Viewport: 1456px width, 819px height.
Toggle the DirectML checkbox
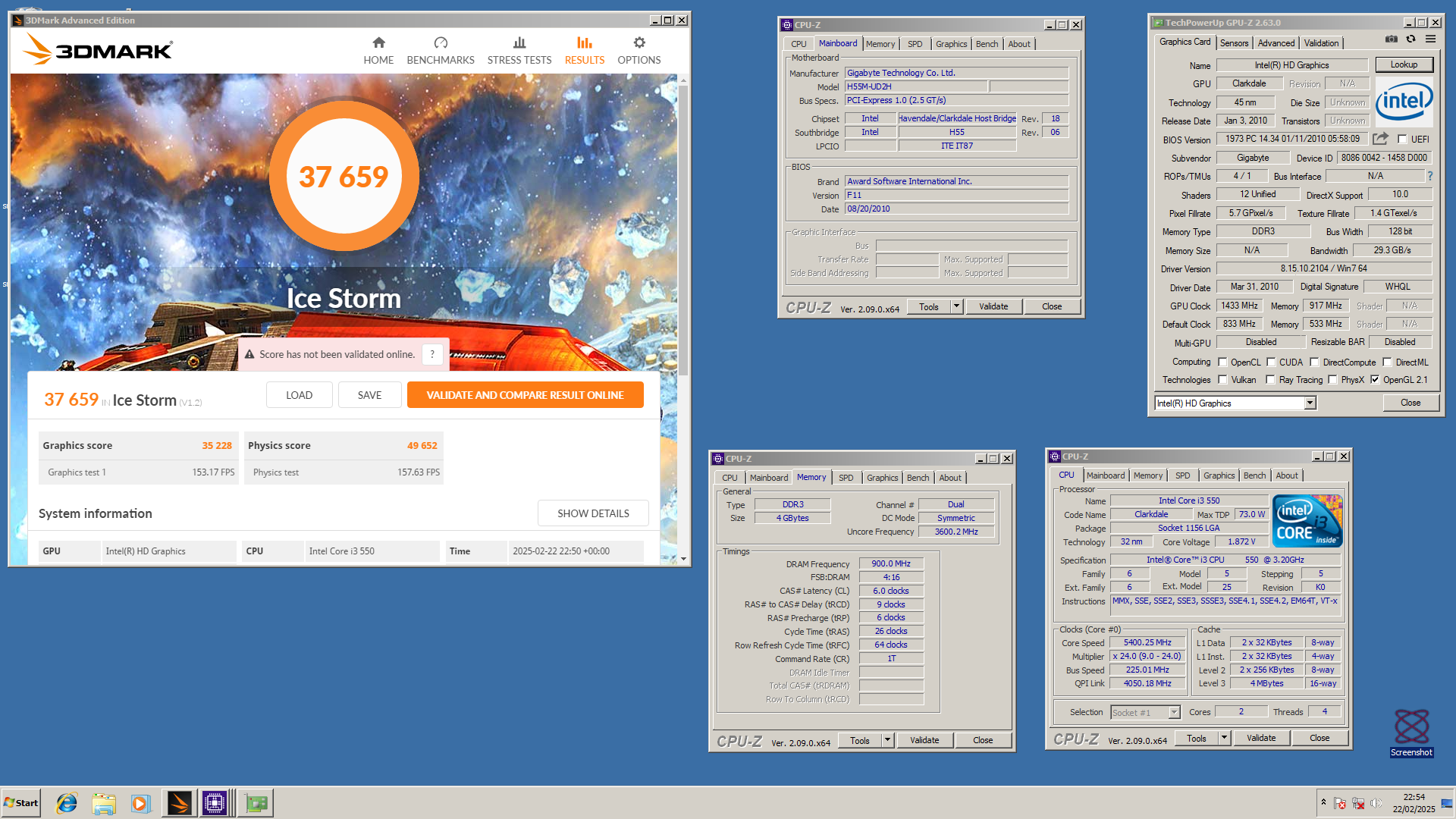coord(1387,362)
